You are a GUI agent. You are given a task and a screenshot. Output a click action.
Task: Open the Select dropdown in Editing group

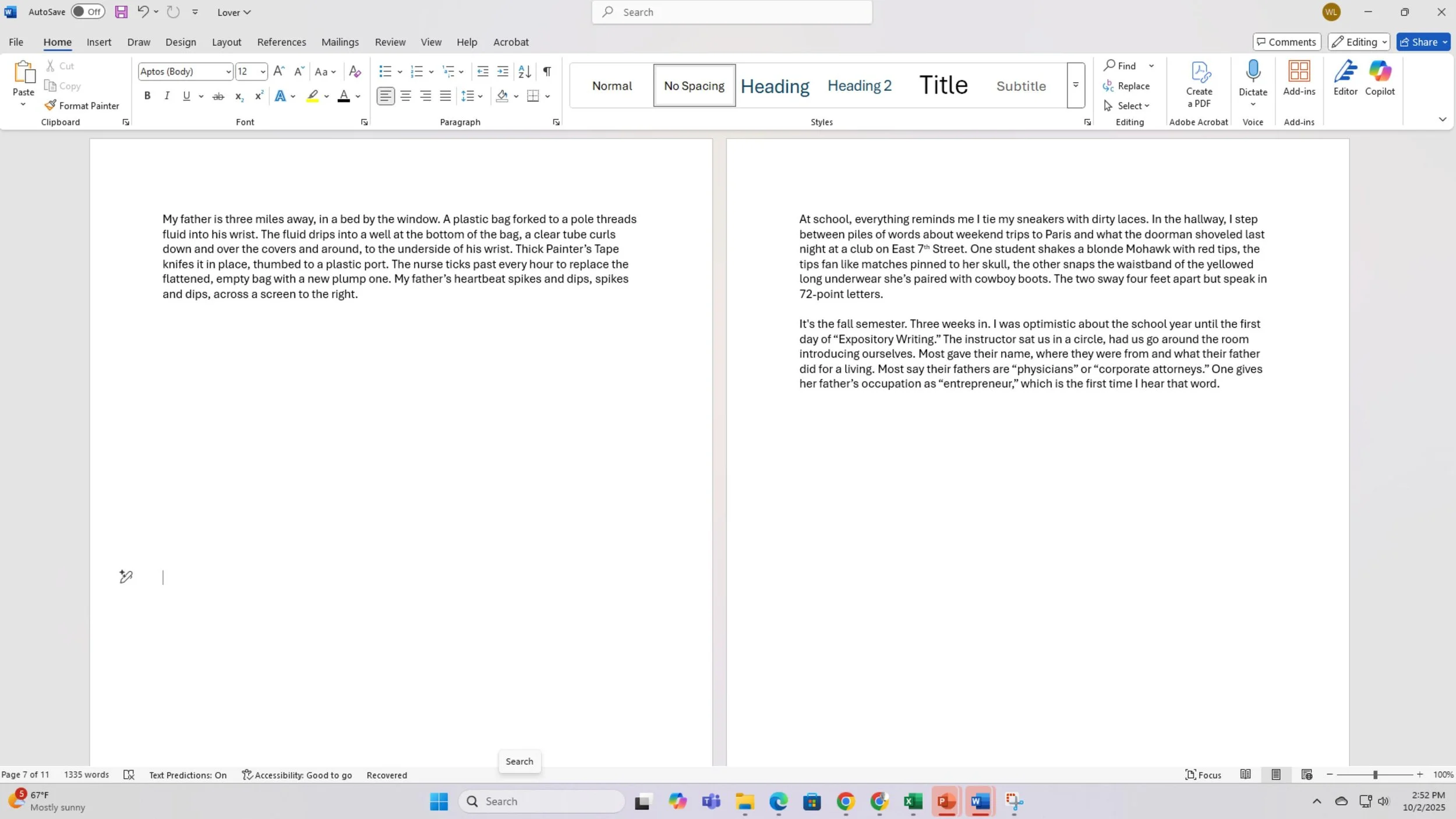(x=1126, y=105)
